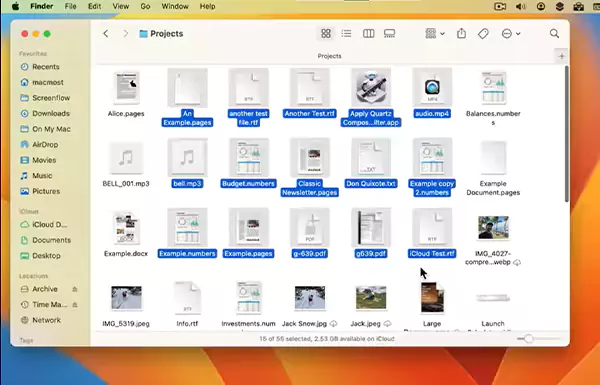Open Pictures in sidebar
This screenshot has height=385, width=600.
coord(46,191)
